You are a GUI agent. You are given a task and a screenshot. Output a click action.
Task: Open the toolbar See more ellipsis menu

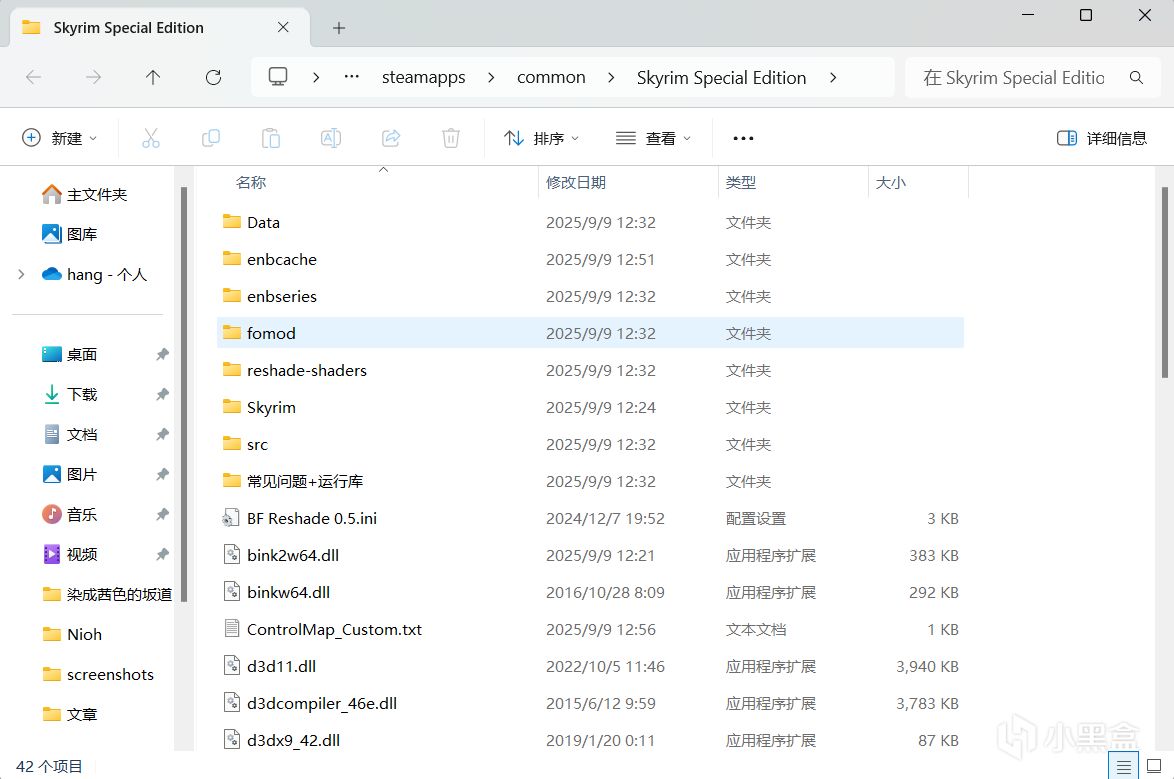pos(743,138)
